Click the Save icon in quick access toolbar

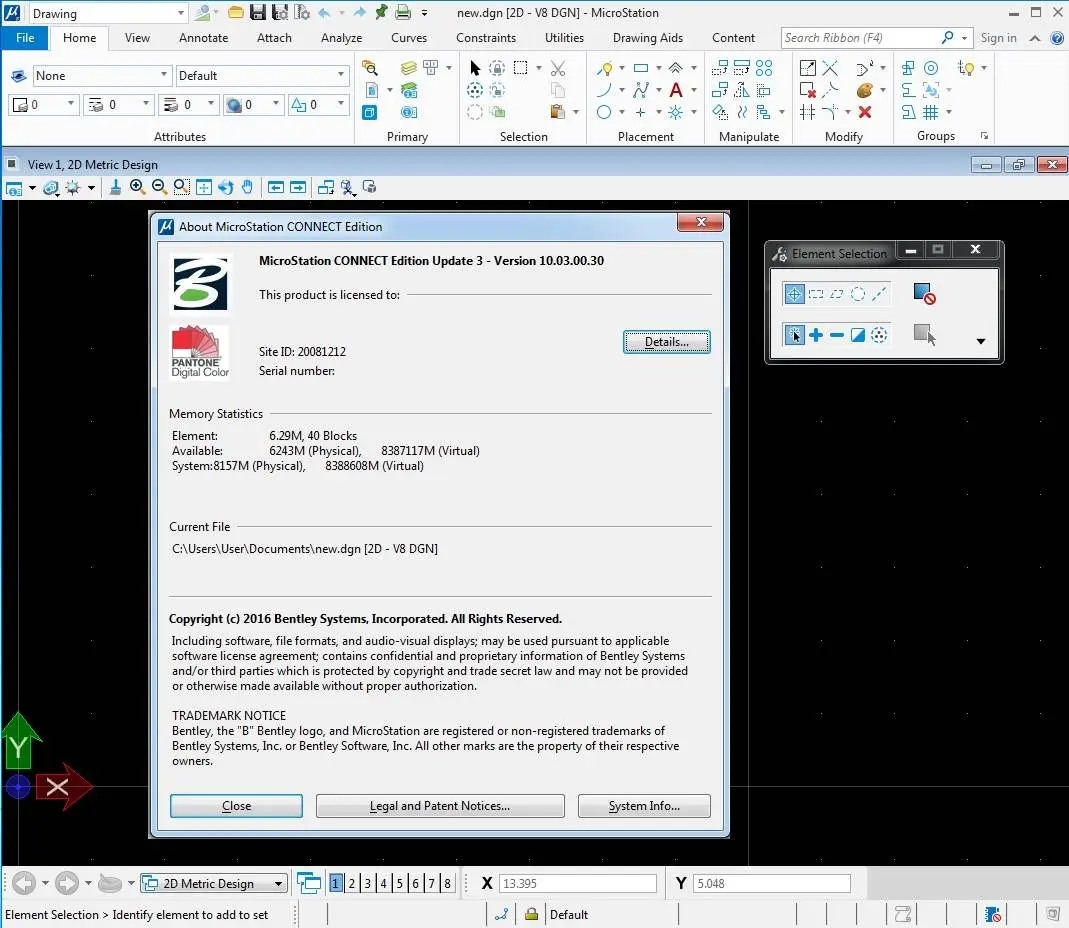click(x=258, y=12)
